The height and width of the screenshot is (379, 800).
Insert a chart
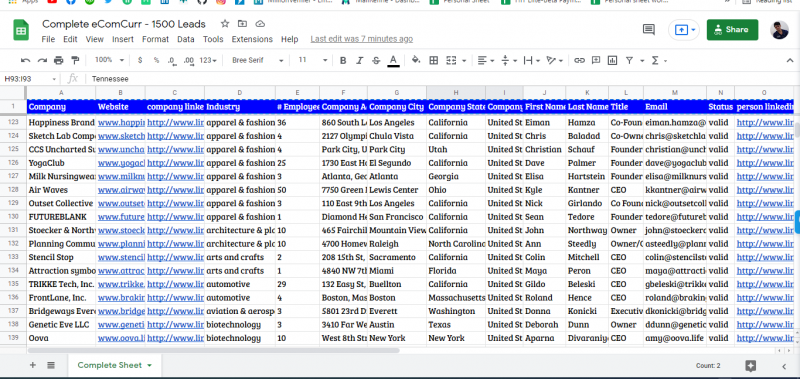click(612, 60)
